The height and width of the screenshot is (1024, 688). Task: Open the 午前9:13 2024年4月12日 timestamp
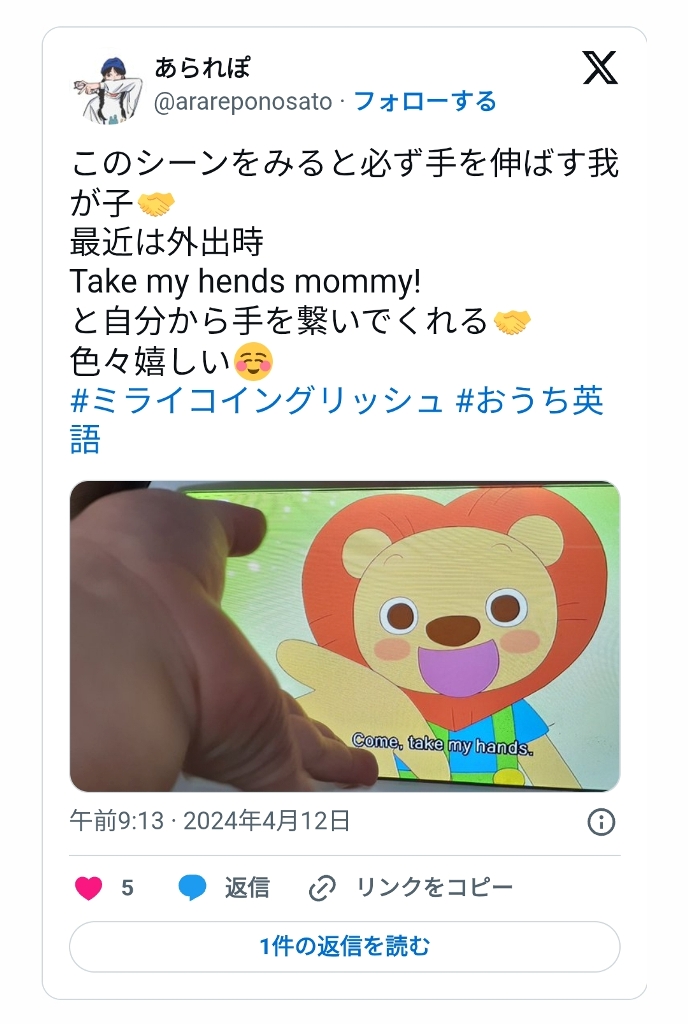click(210, 821)
